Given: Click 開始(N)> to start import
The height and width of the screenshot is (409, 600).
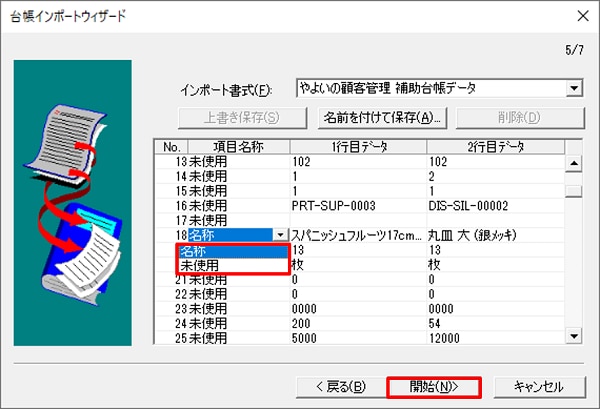Looking at the screenshot, I should 434,388.
